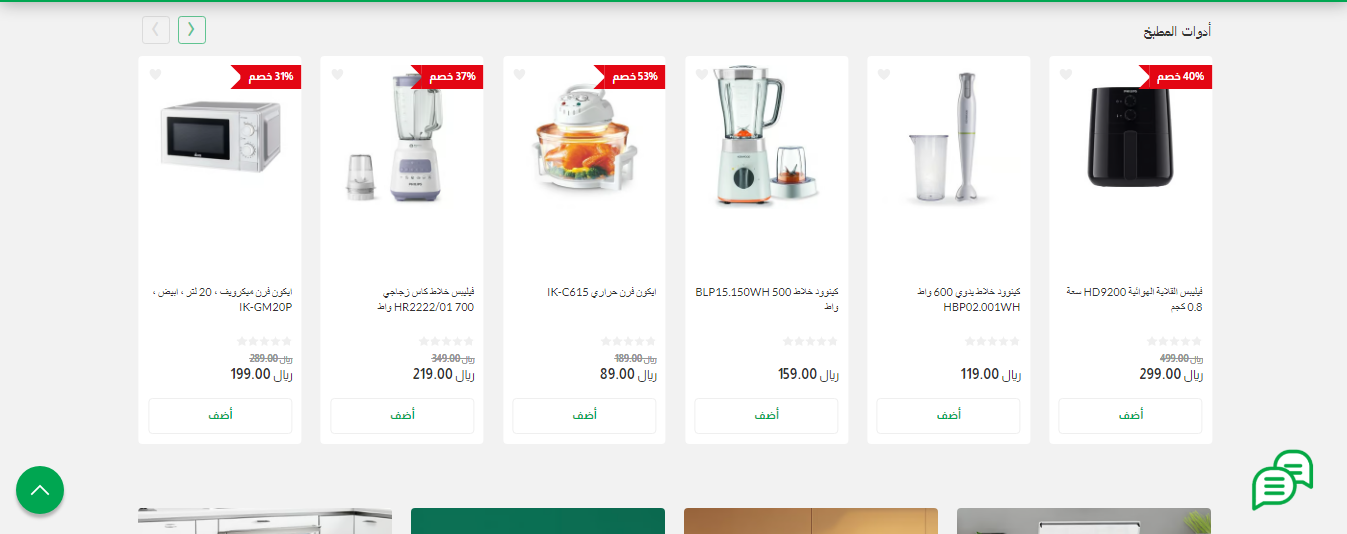1347x534 pixels.
Task: Add Kenwood blender 159.00 to cart
Action: tap(766, 416)
